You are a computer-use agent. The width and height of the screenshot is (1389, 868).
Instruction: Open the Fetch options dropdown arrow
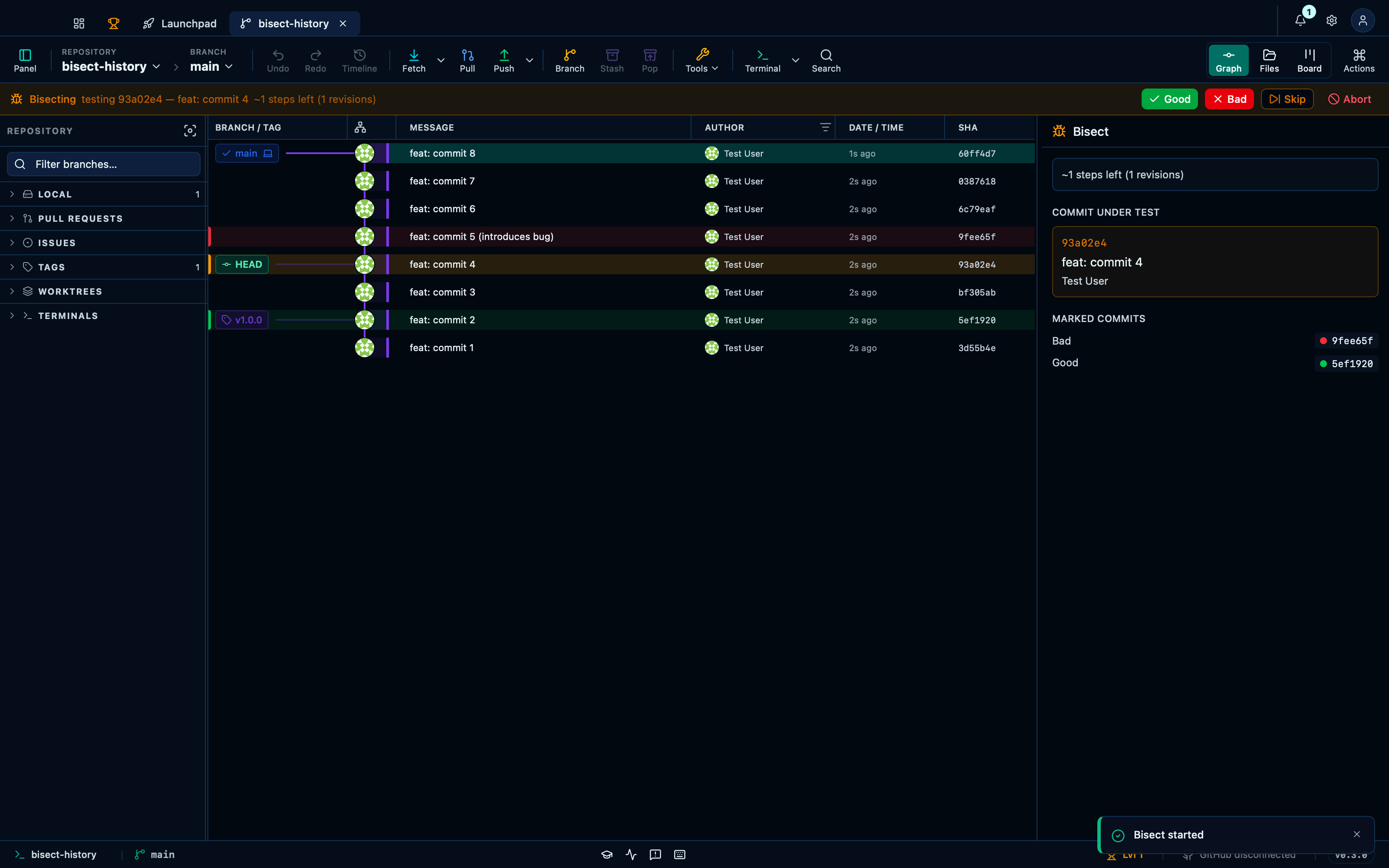click(x=441, y=60)
